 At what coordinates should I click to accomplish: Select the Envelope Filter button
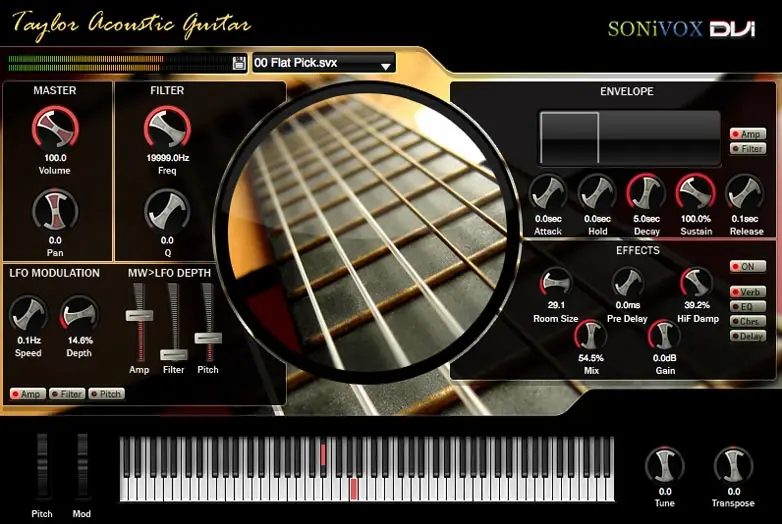[748, 149]
